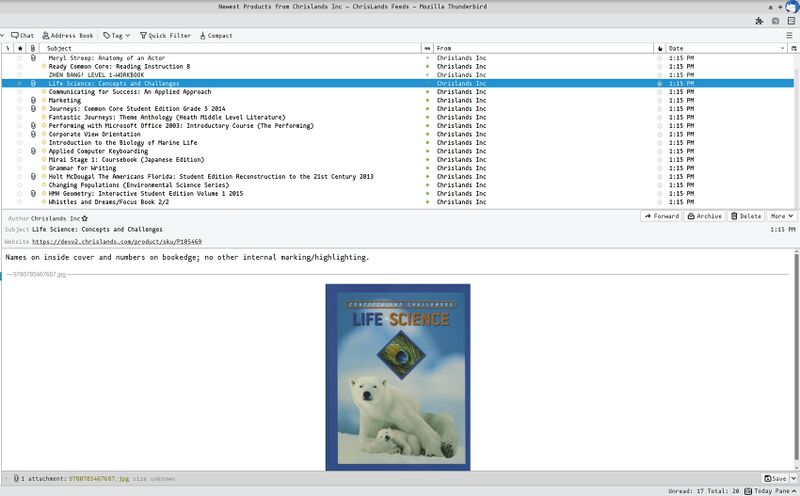Viewport: 800px width, 496px height.
Task: Select Journeys: Common Core Student Edition message
Action: (137, 109)
